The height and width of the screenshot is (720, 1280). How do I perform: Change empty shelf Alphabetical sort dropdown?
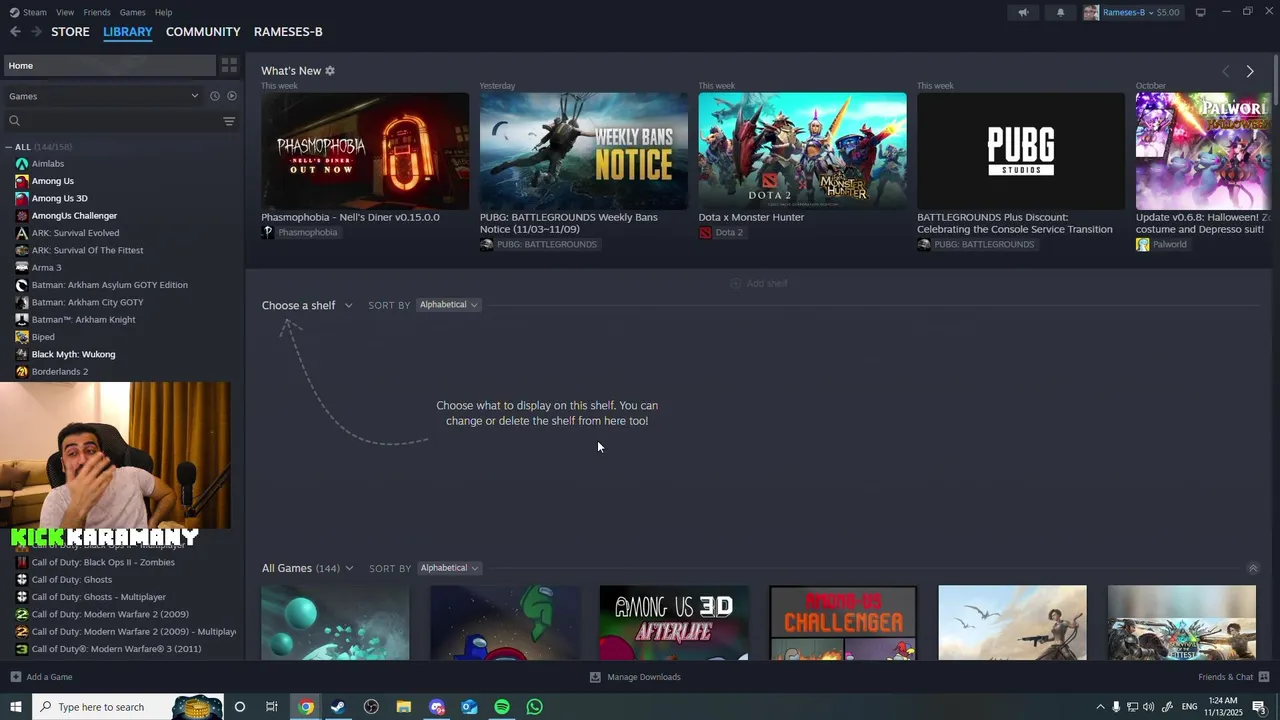pos(448,305)
